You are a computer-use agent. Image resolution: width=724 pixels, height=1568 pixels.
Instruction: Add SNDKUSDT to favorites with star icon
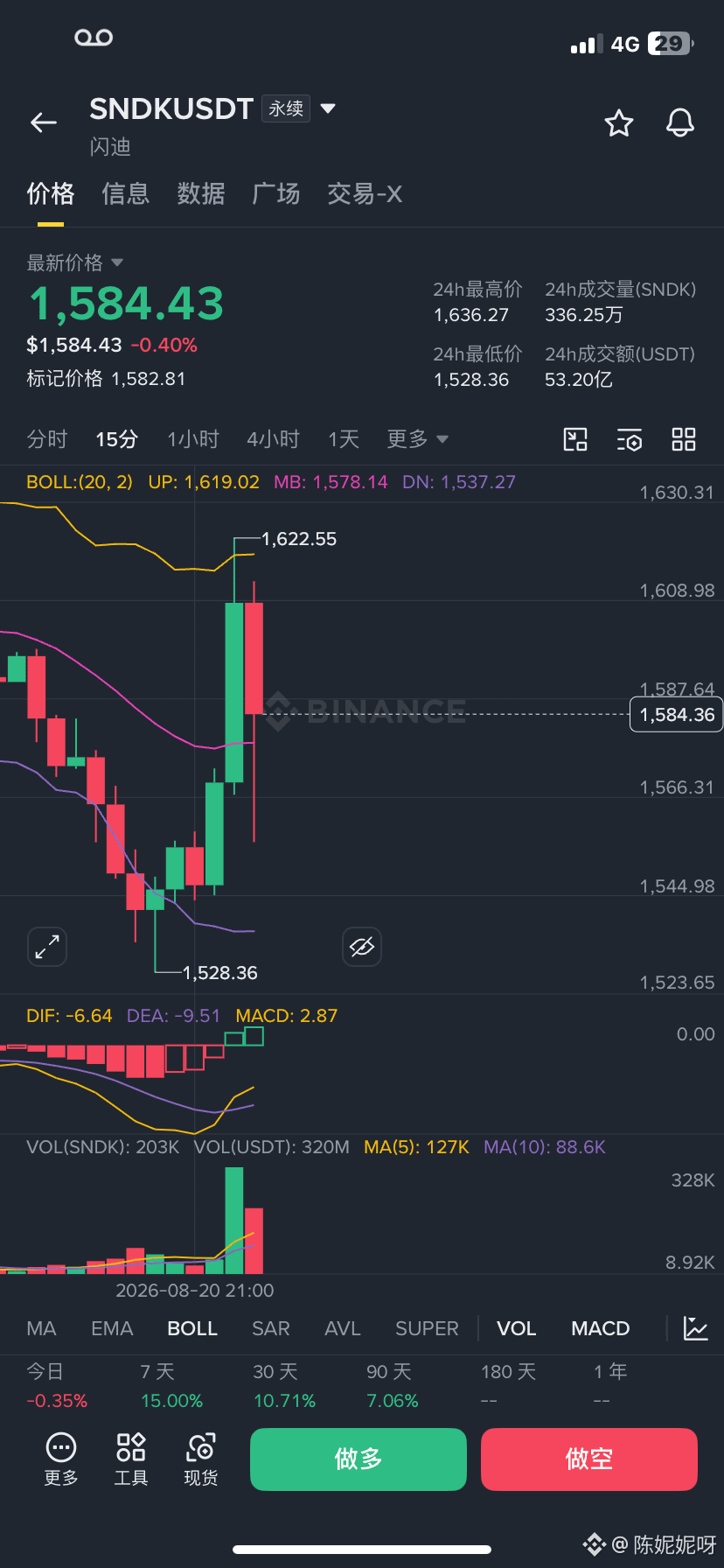click(x=619, y=123)
